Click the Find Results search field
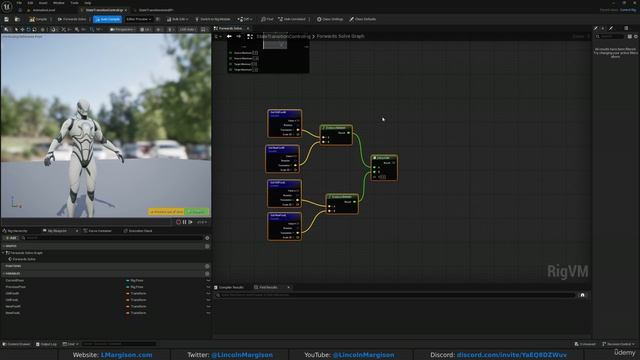 pyautogui.click(x=396, y=295)
